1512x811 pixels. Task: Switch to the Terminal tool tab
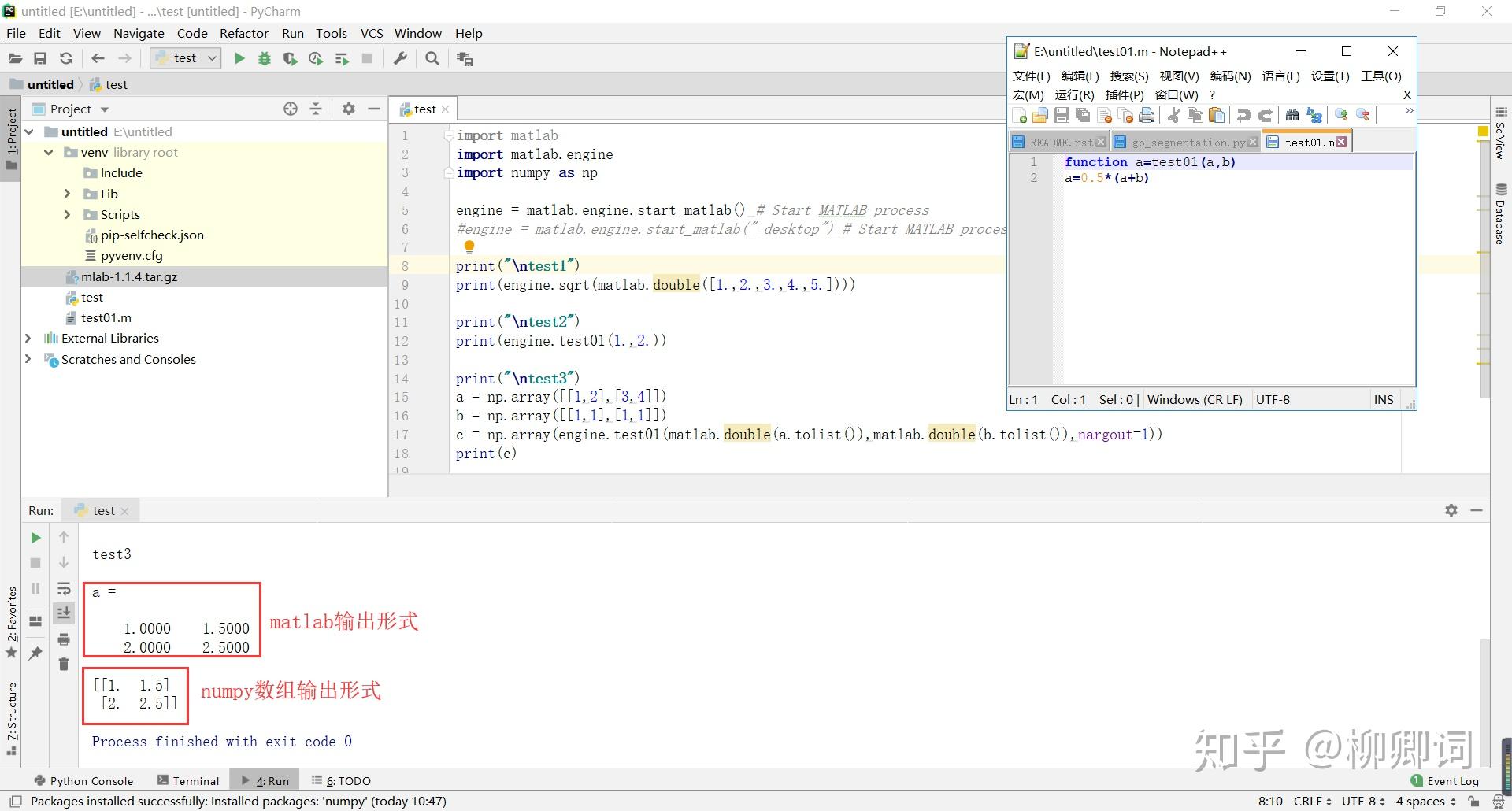click(x=188, y=780)
